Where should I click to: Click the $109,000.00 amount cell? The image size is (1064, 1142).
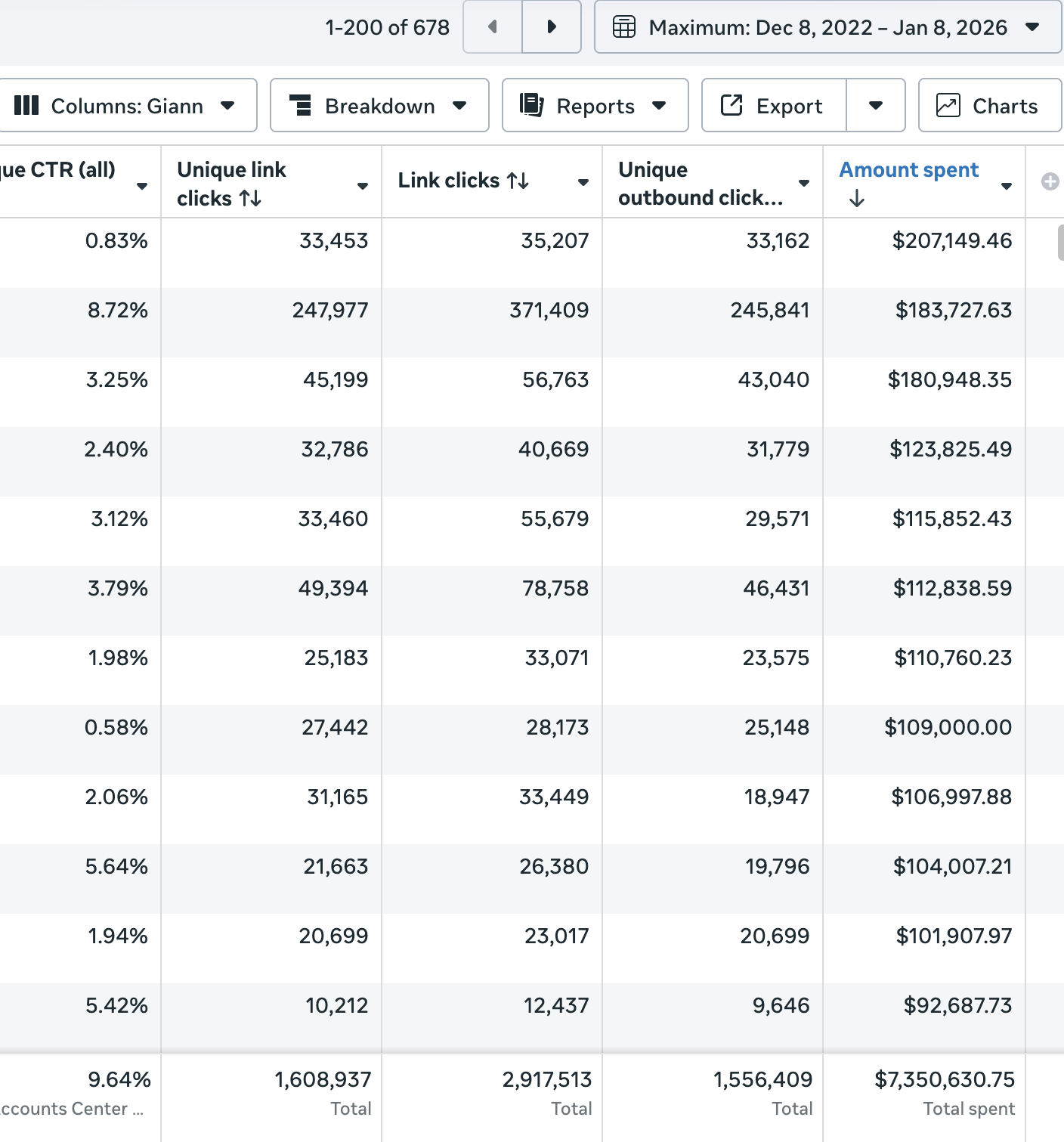(x=948, y=728)
